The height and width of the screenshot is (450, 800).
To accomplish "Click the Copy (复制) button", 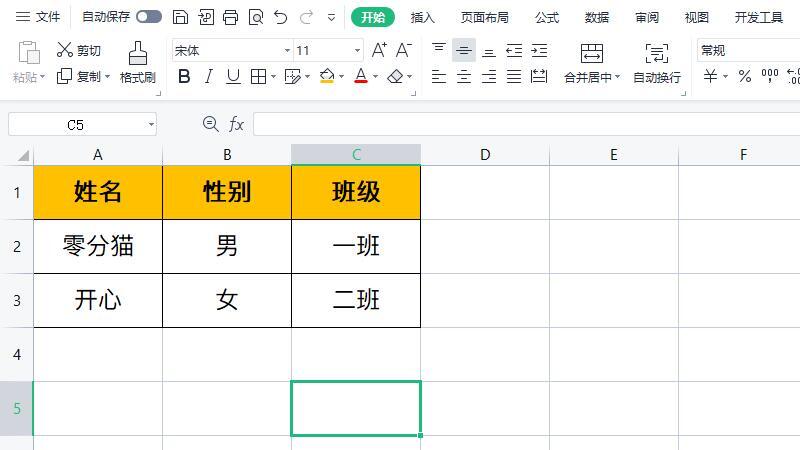I will pos(80,76).
